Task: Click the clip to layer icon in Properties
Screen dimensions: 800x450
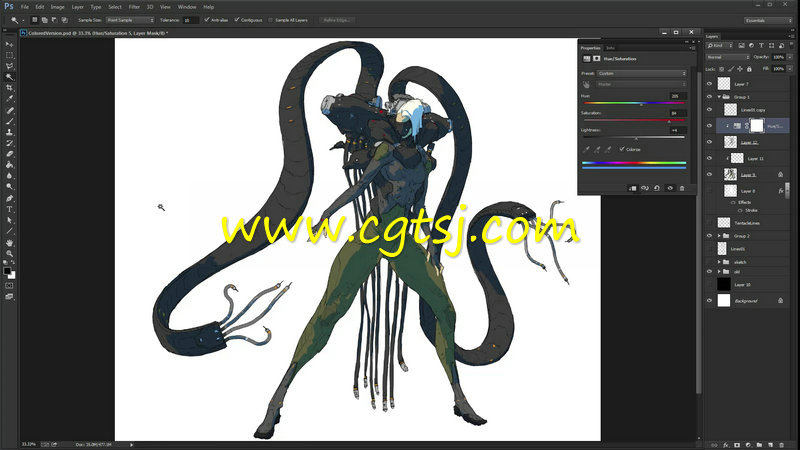Action: pyautogui.click(x=633, y=188)
